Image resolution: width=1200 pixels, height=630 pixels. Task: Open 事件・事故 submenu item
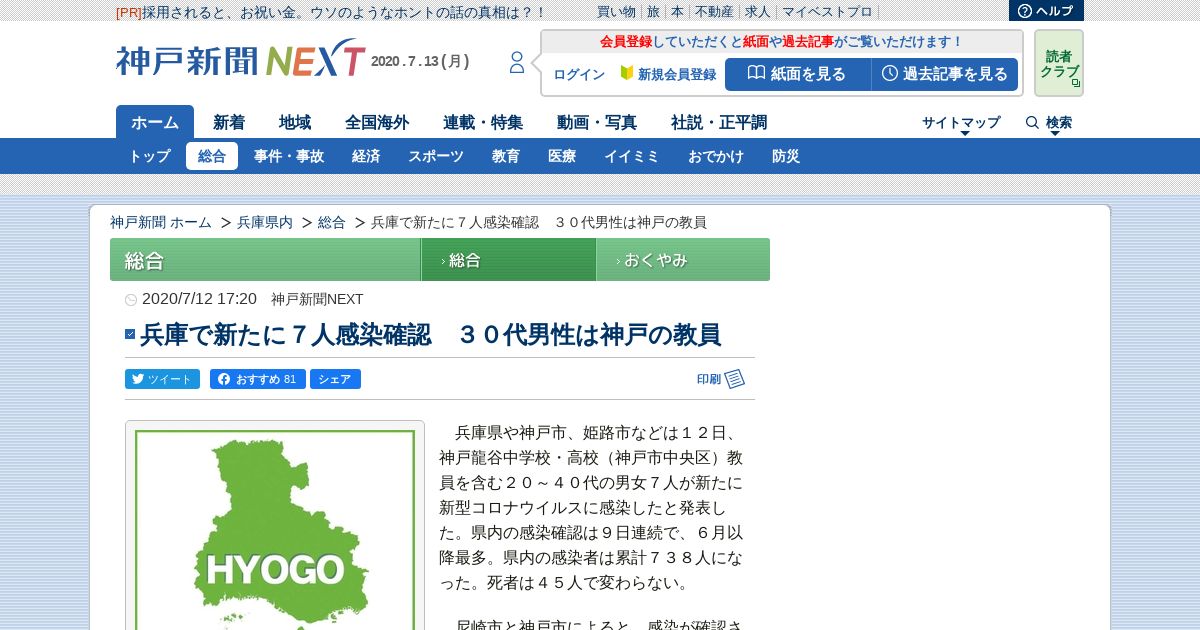tap(289, 156)
